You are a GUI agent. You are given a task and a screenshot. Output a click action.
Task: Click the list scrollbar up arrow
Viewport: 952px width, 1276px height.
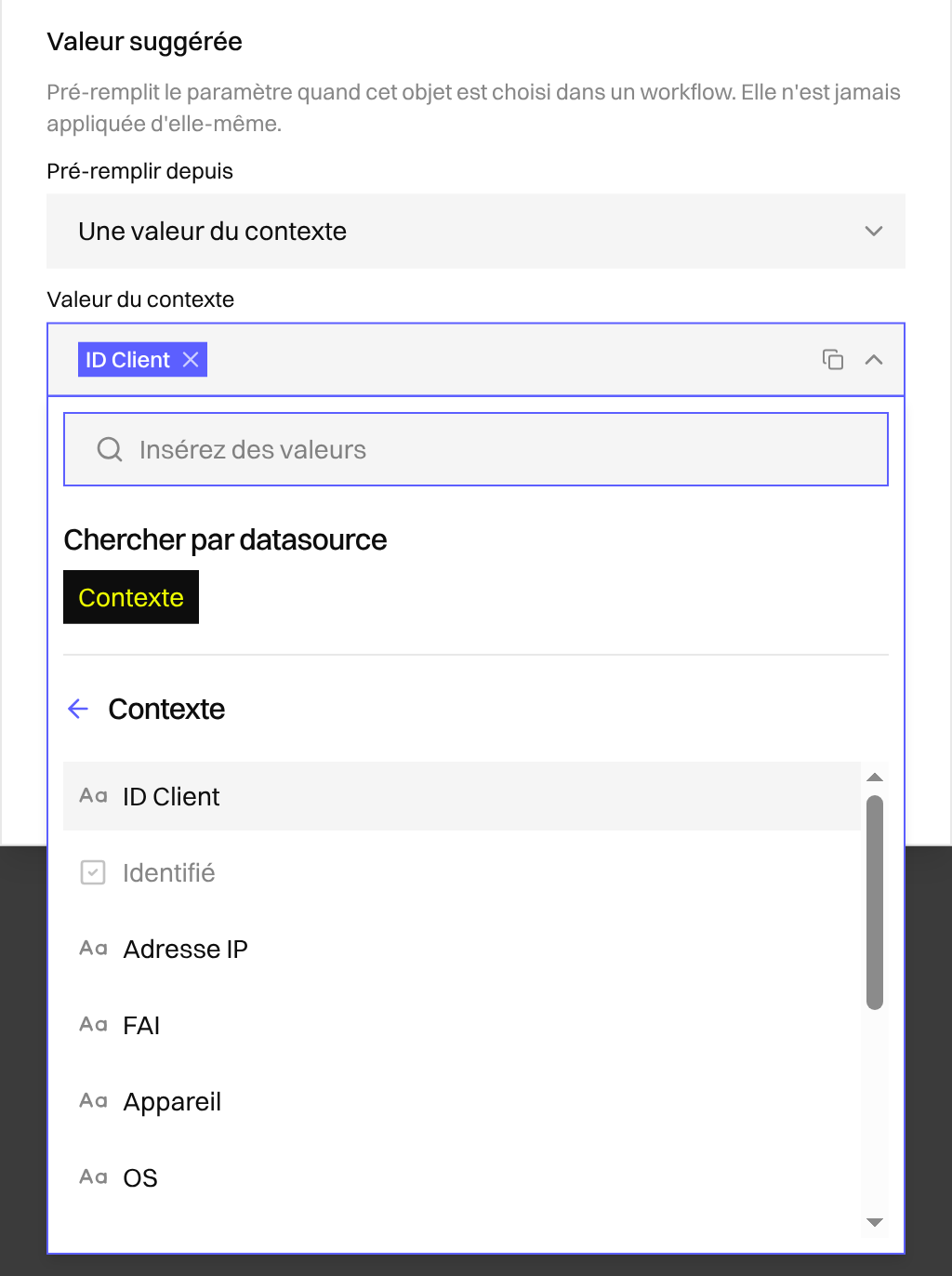[x=874, y=778]
